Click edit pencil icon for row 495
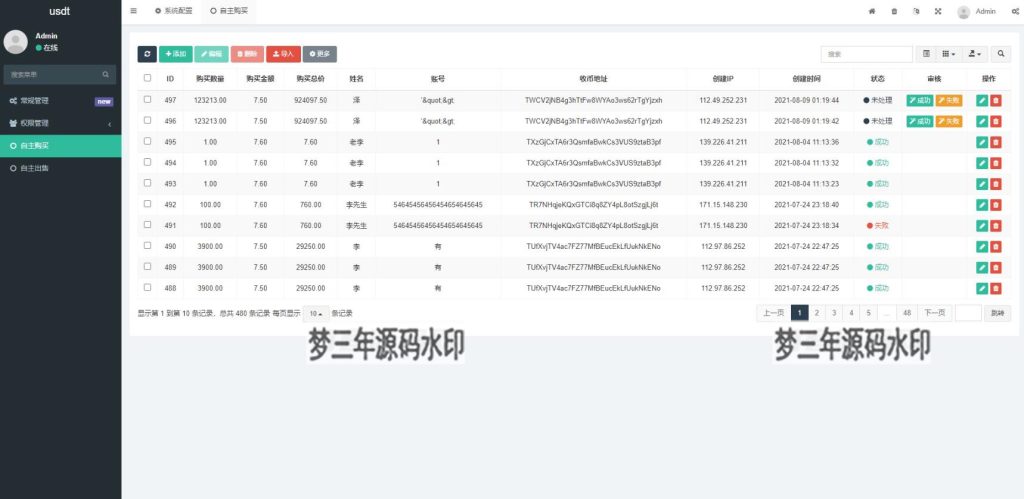This screenshot has height=499, width=1024. pyautogui.click(x=982, y=142)
